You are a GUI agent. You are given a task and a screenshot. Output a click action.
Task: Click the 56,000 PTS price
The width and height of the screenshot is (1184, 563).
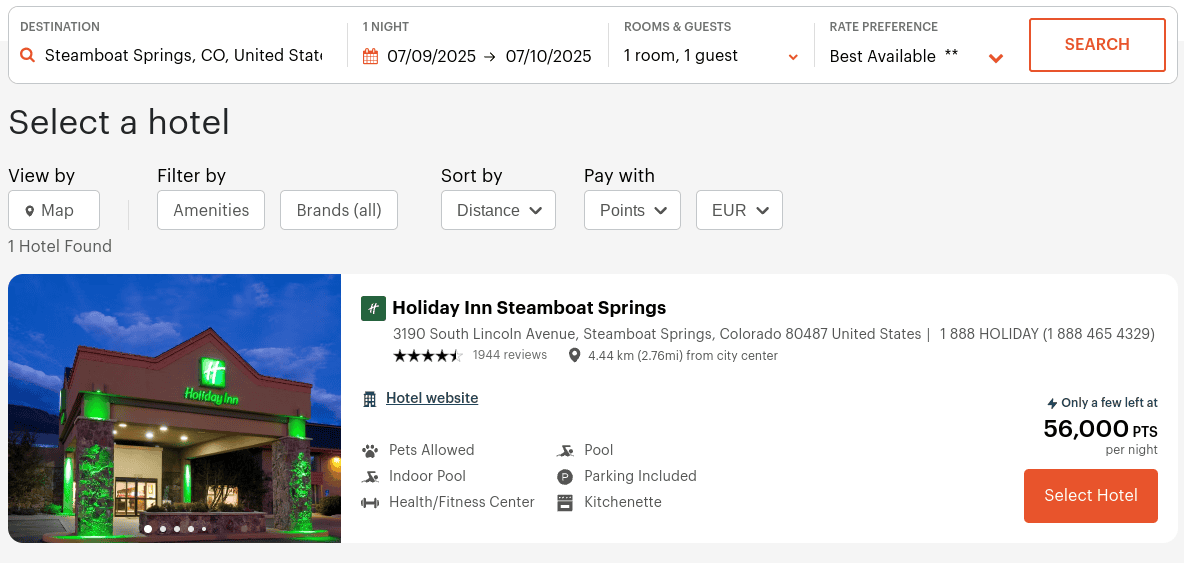point(1100,429)
